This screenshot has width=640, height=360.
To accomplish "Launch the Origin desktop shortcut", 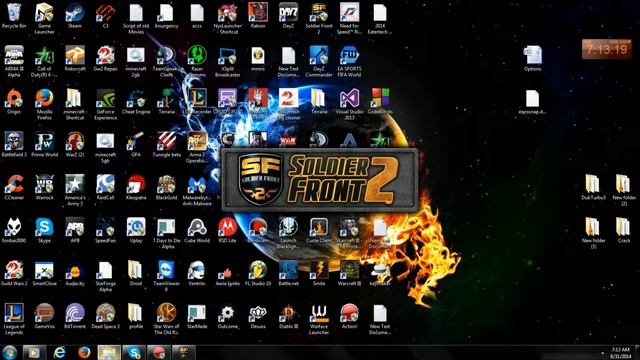I will (14, 102).
